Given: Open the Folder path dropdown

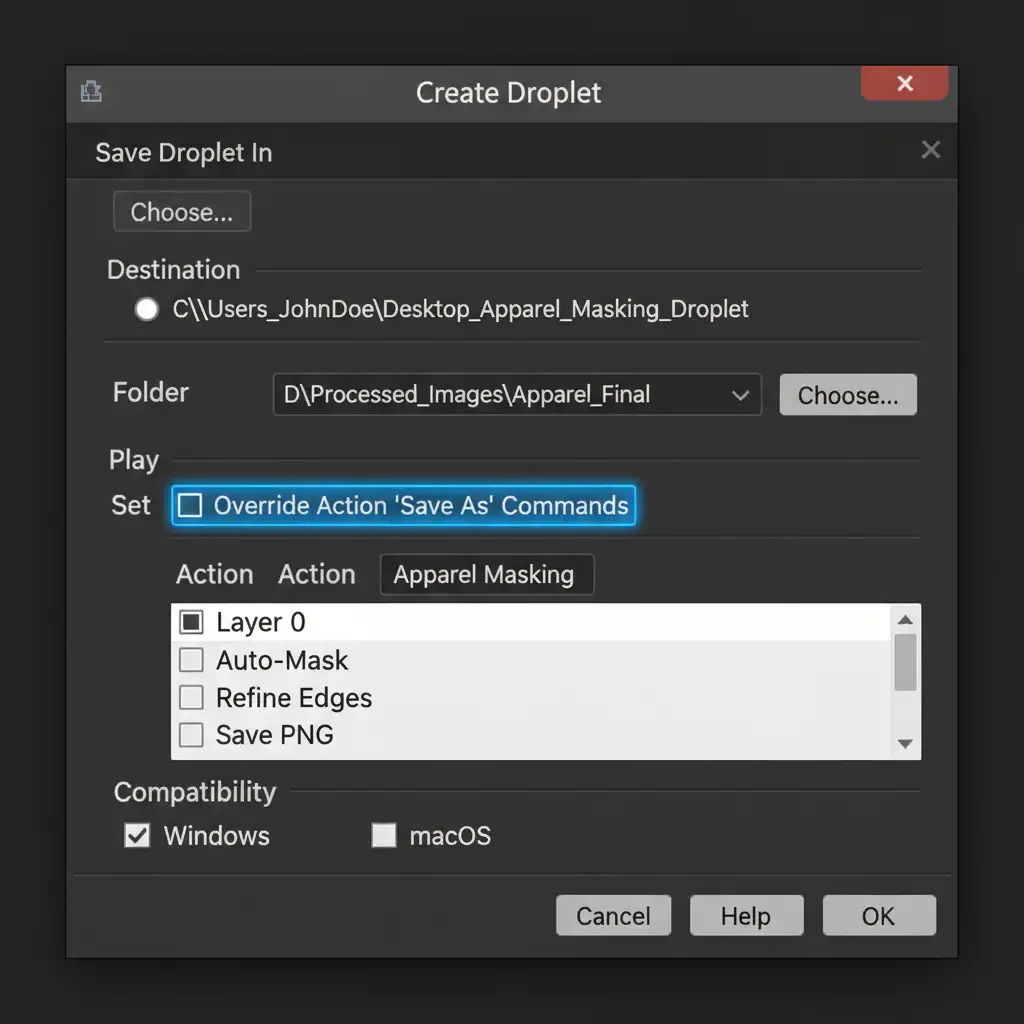Looking at the screenshot, I should (740, 395).
